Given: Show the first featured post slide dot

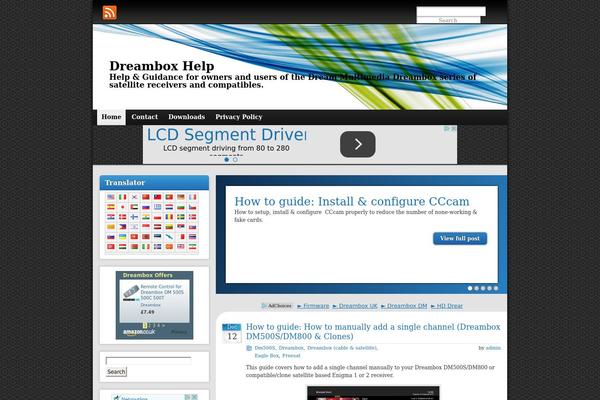Looking at the screenshot, I should point(470,288).
